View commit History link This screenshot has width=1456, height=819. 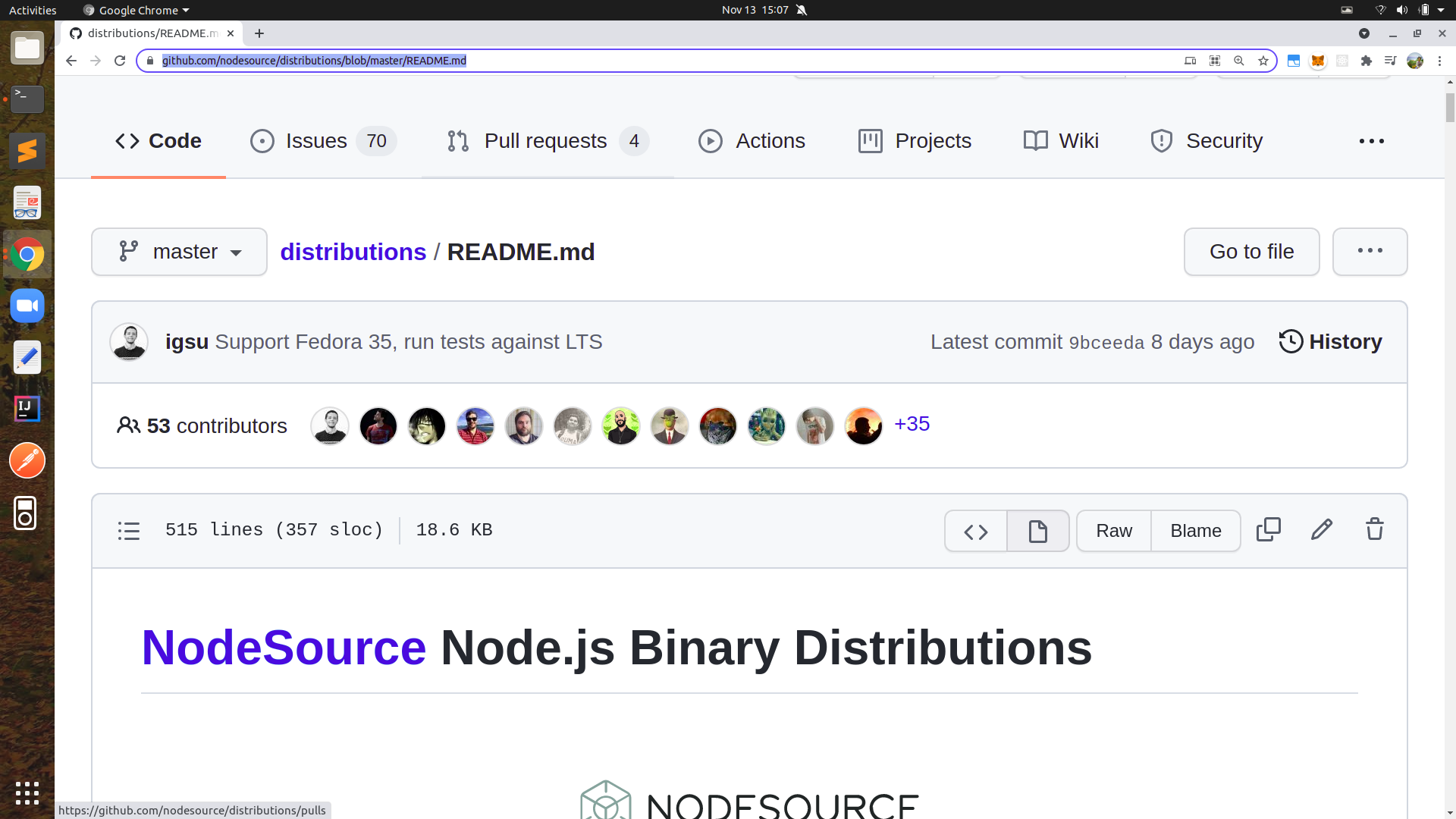pos(1331,342)
